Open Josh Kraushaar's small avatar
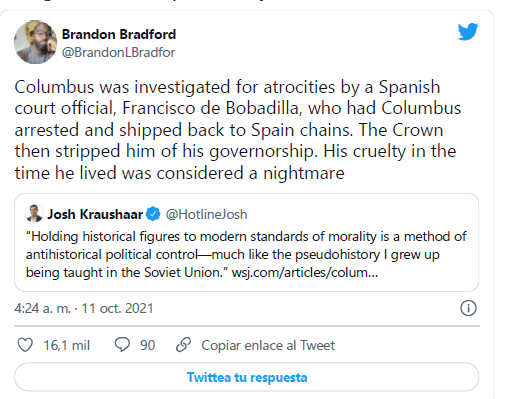 [x=34, y=214]
